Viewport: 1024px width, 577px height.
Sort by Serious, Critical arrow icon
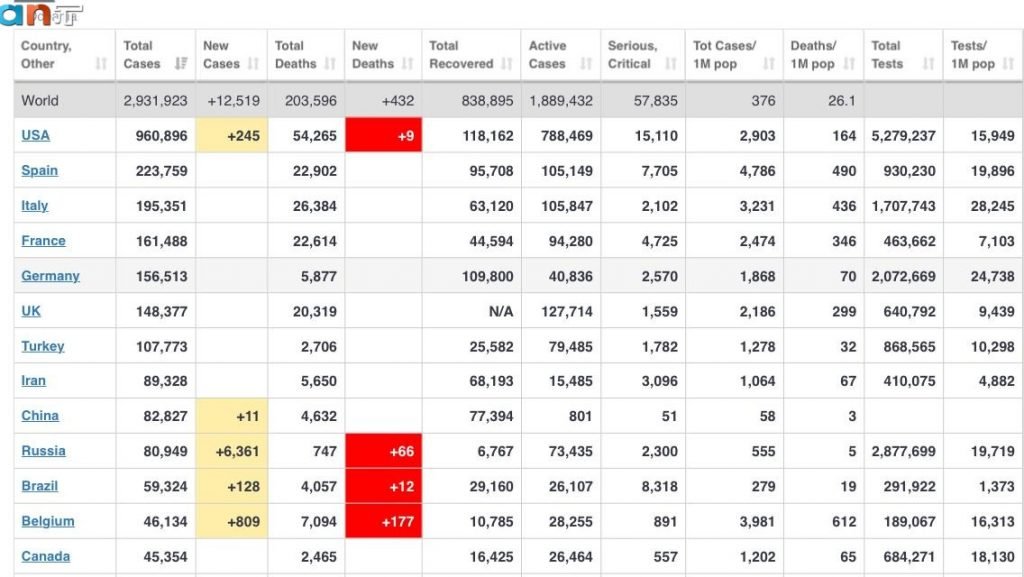[x=669, y=64]
